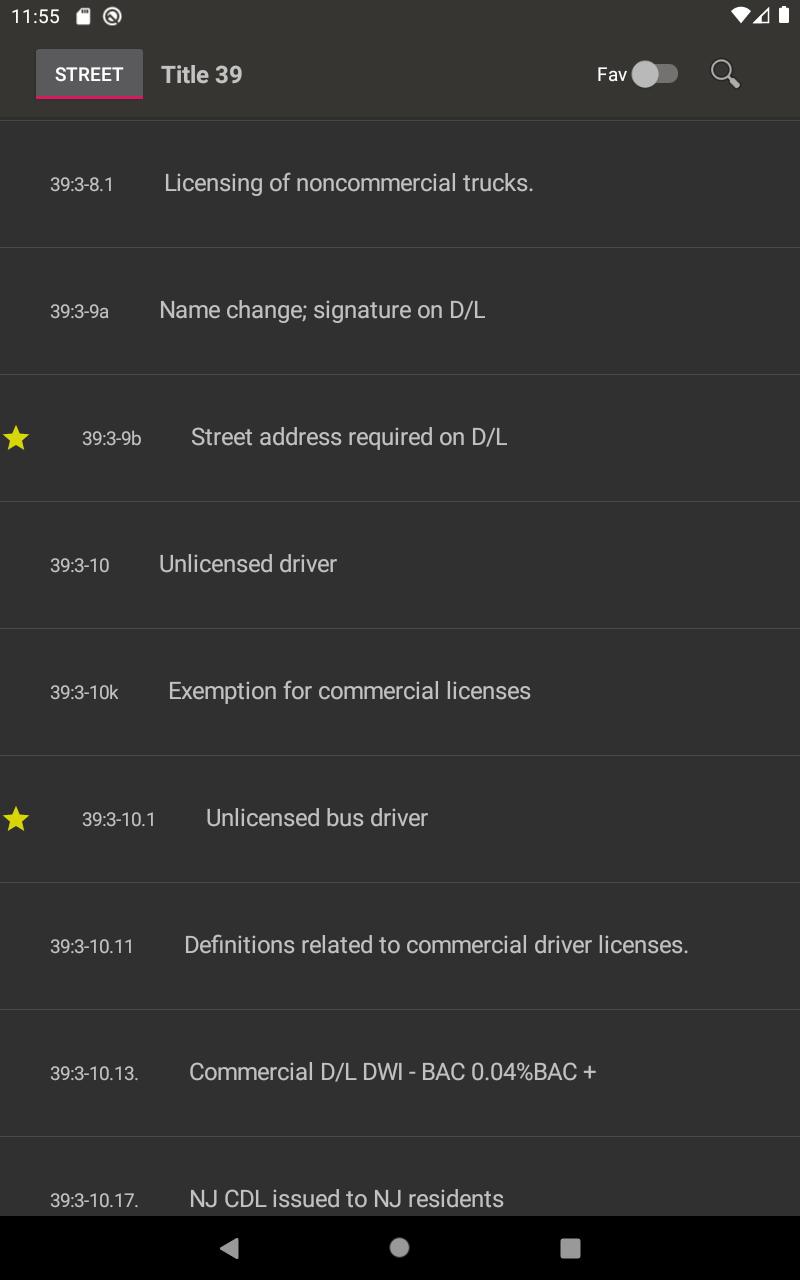This screenshot has height=1280, width=800.
Task: Select the STREET tab
Action: [x=89, y=74]
